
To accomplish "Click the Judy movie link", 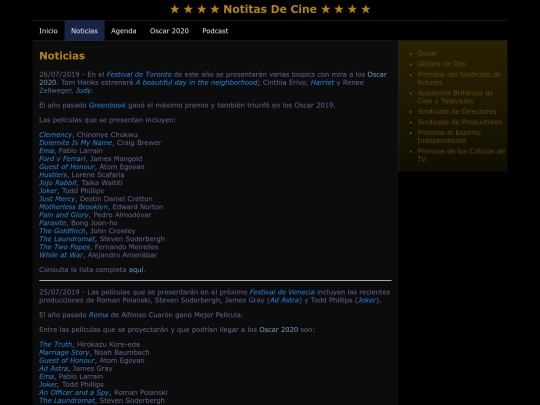I will [x=83, y=91].
